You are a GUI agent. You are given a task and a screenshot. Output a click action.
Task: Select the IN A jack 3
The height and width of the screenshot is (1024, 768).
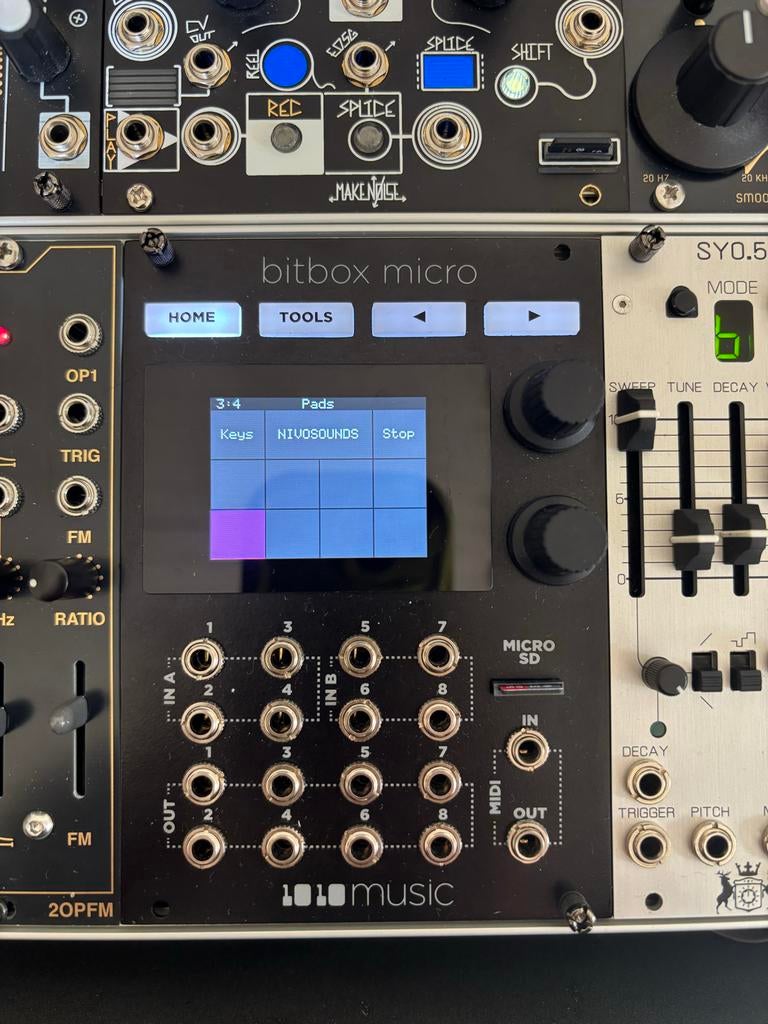282,657
